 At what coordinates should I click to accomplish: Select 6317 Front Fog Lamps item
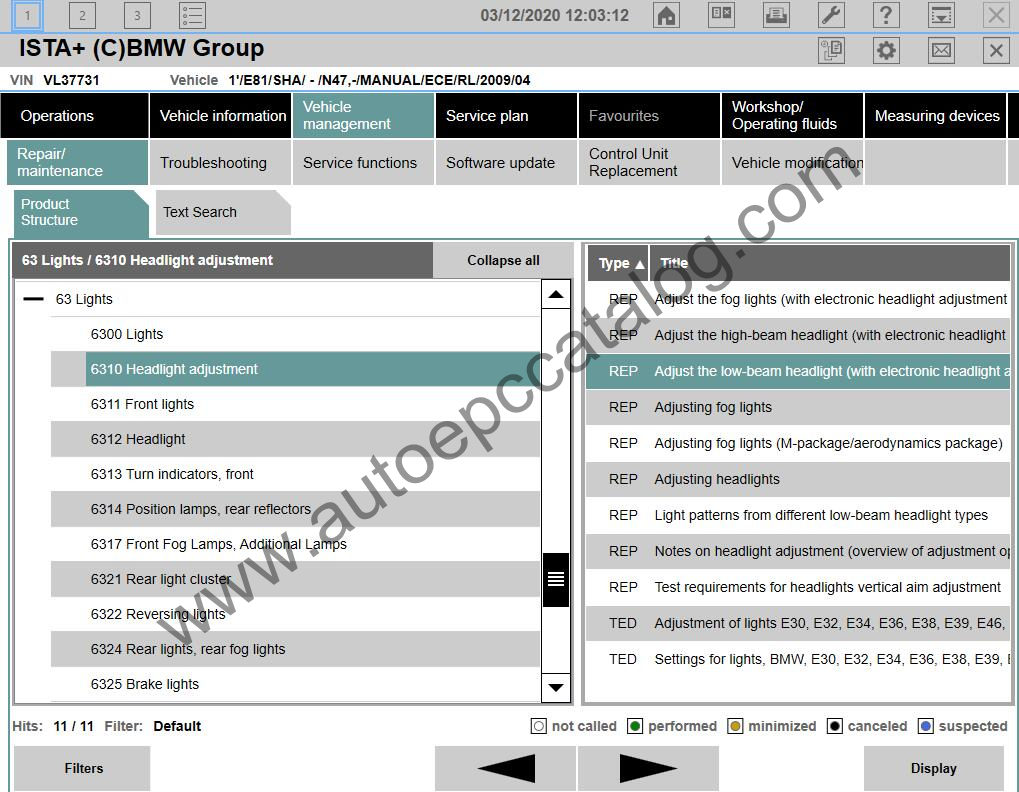[296, 544]
